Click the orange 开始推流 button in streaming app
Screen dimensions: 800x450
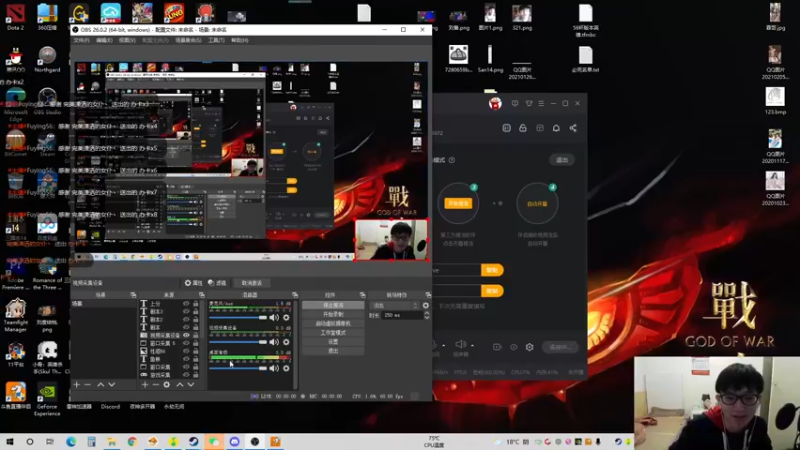click(x=458, y=204)
